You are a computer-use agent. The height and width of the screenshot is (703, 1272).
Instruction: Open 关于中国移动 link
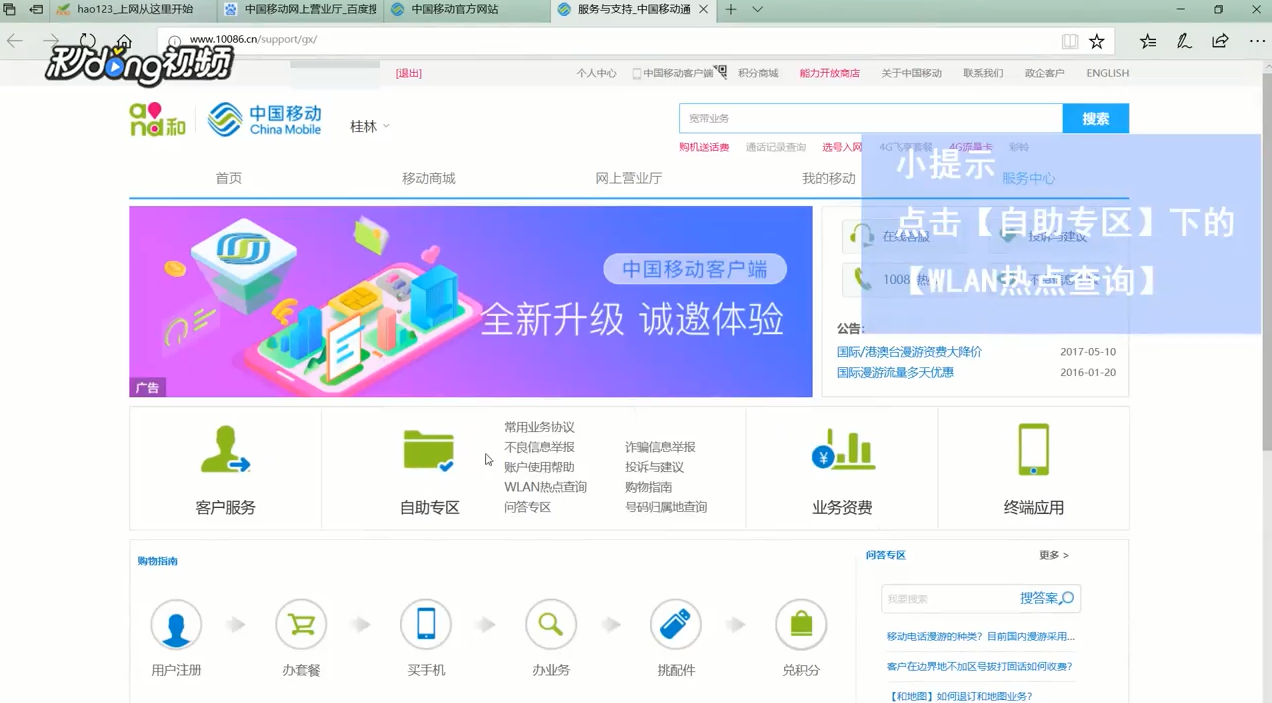pyautogui.click(x=912, y=73)
